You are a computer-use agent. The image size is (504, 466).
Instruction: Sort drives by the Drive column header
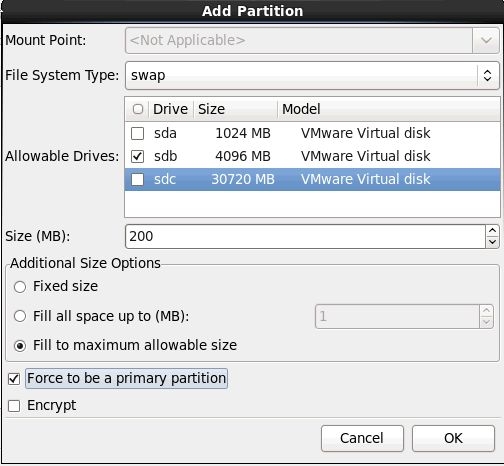171,109
